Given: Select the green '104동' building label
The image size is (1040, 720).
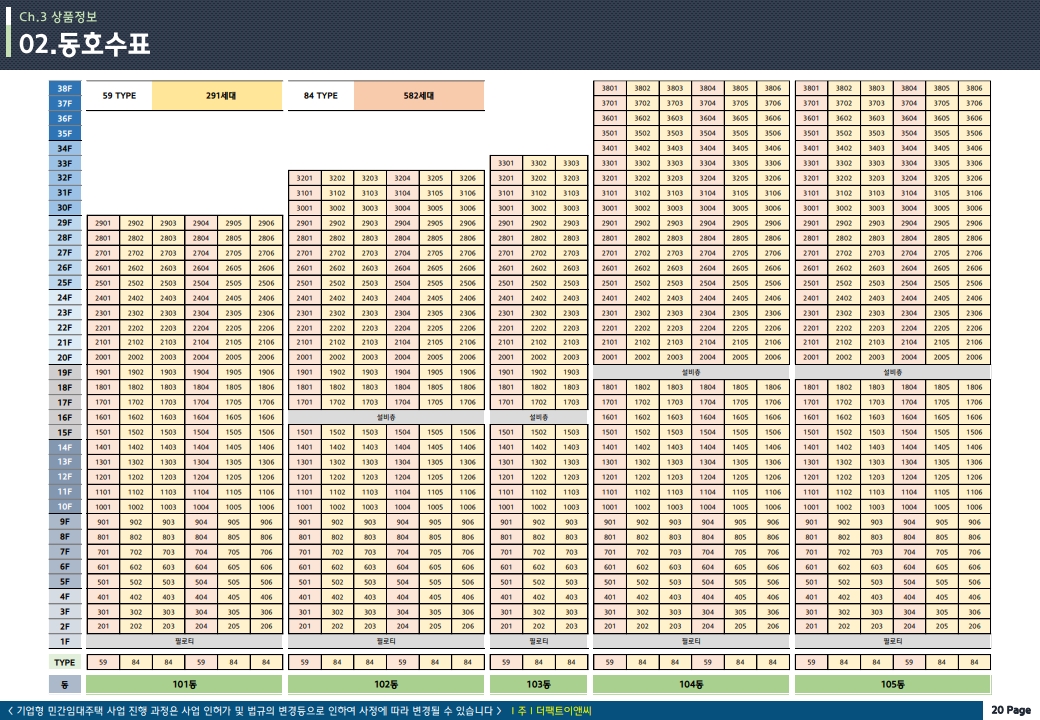Looking at the screenshot, I should click(x=691, y=684).
